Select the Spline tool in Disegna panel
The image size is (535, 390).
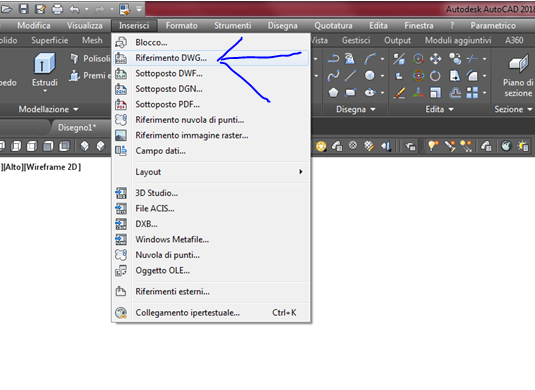click(333, 76)
